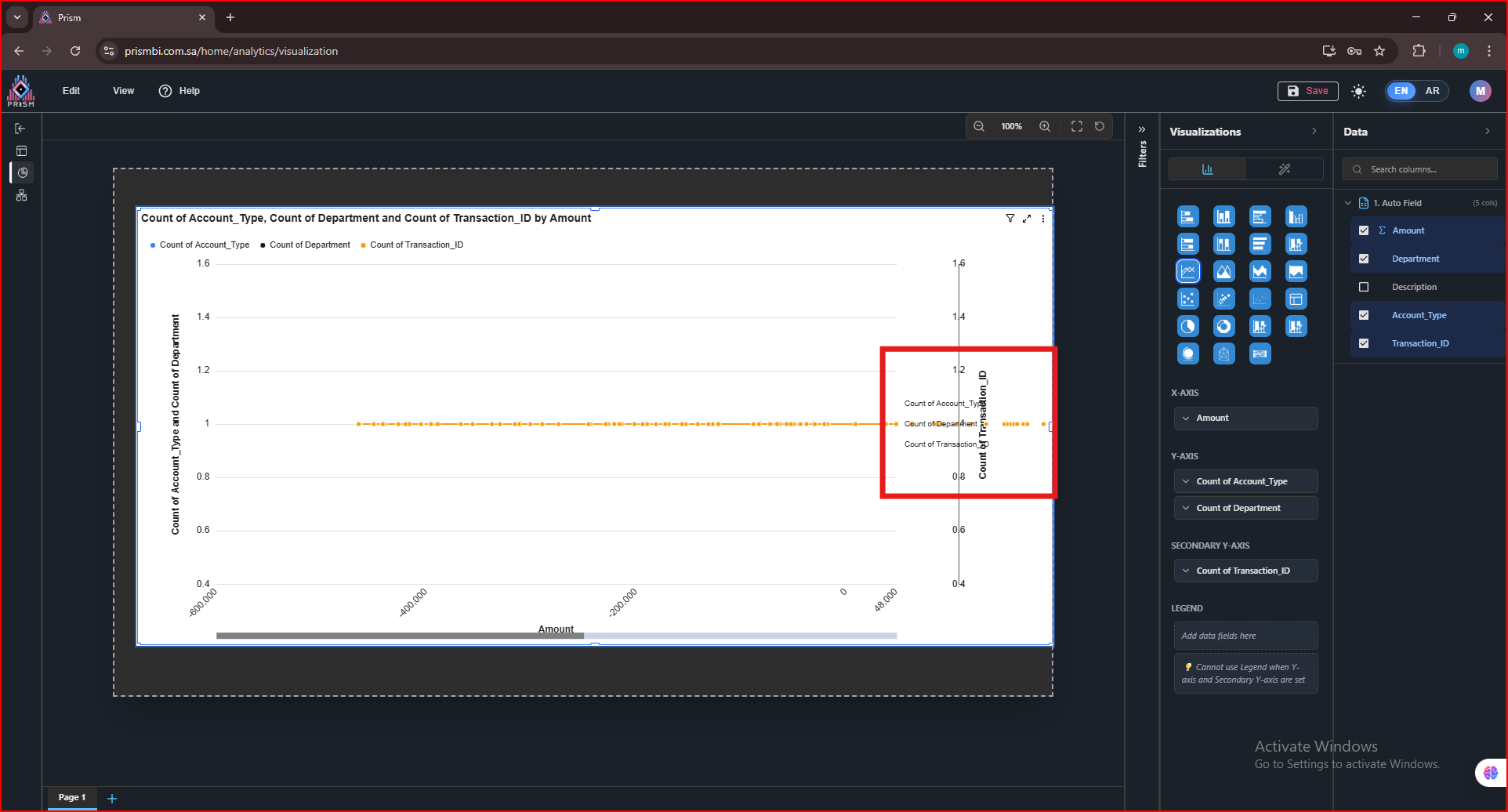The width and height of the screenshot is (1508, 812).
Task: Open the chart's filter funnel icon
Action: tap(1010, 219)
